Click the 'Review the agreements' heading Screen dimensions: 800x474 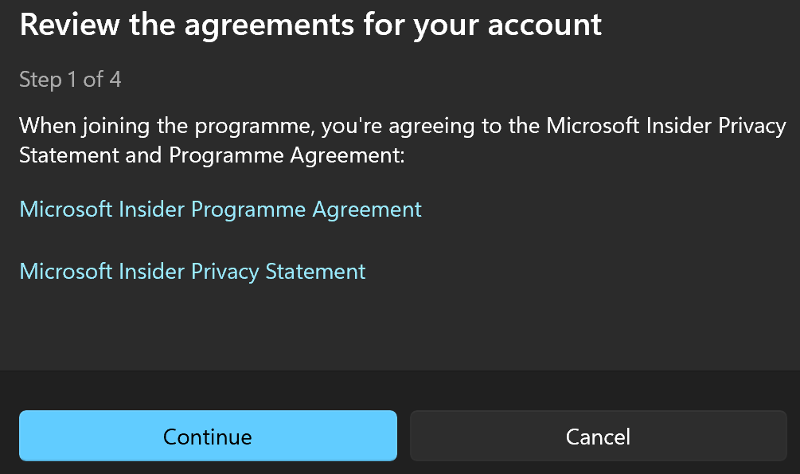[310, 24]
